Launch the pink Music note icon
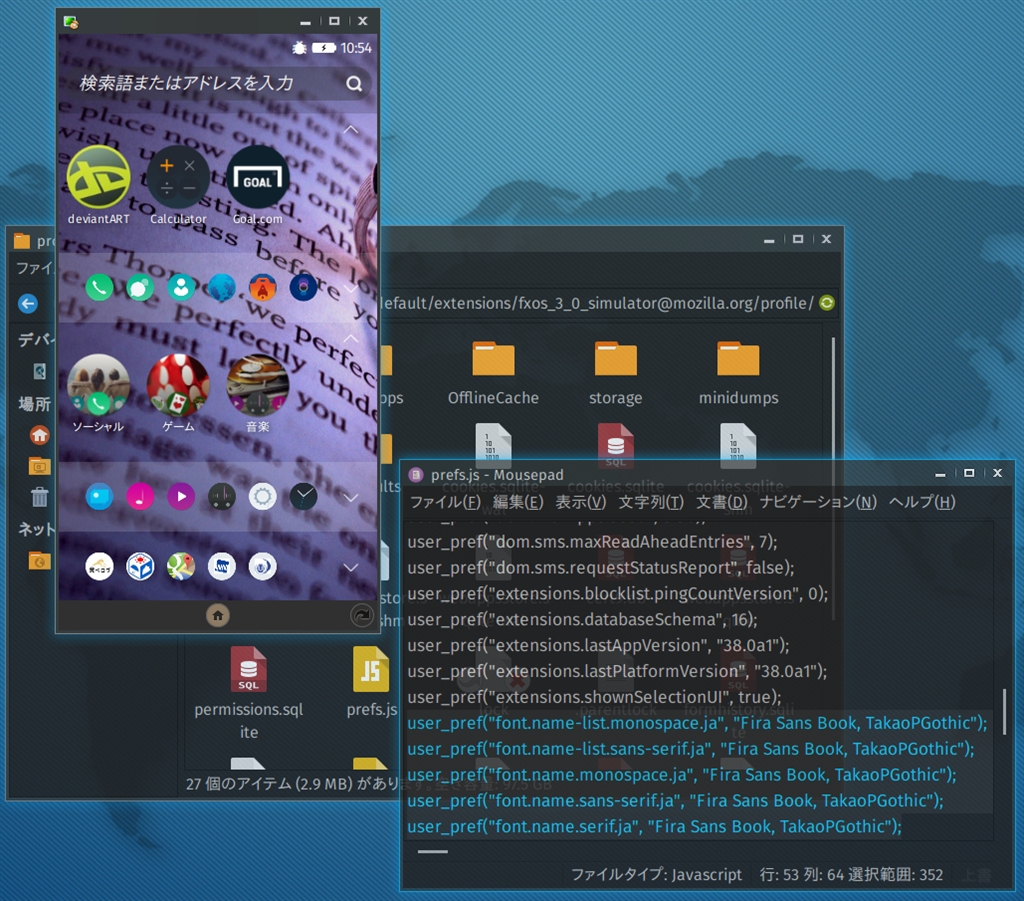This screenshot has width=1024, height=901. 140,497
